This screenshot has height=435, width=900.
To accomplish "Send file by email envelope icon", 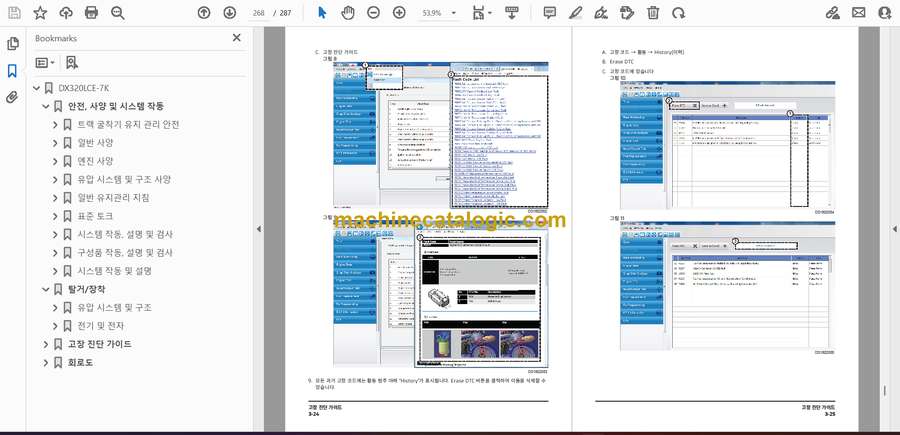I will [859, 13].
